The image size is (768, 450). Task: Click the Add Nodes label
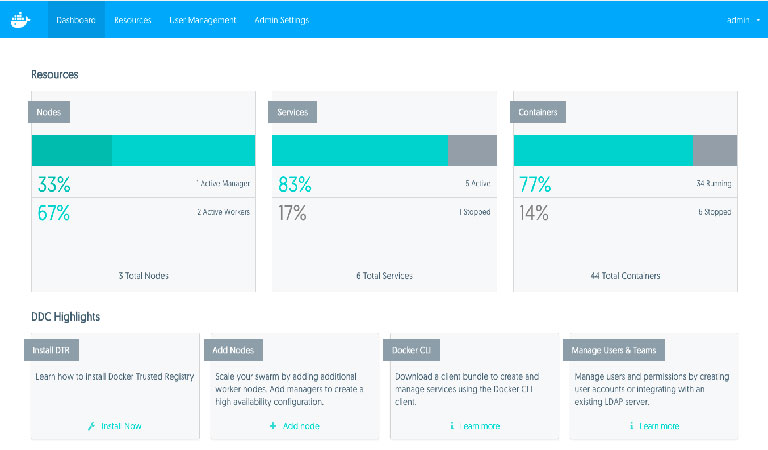pyautogui.click(x=233, y=350)
